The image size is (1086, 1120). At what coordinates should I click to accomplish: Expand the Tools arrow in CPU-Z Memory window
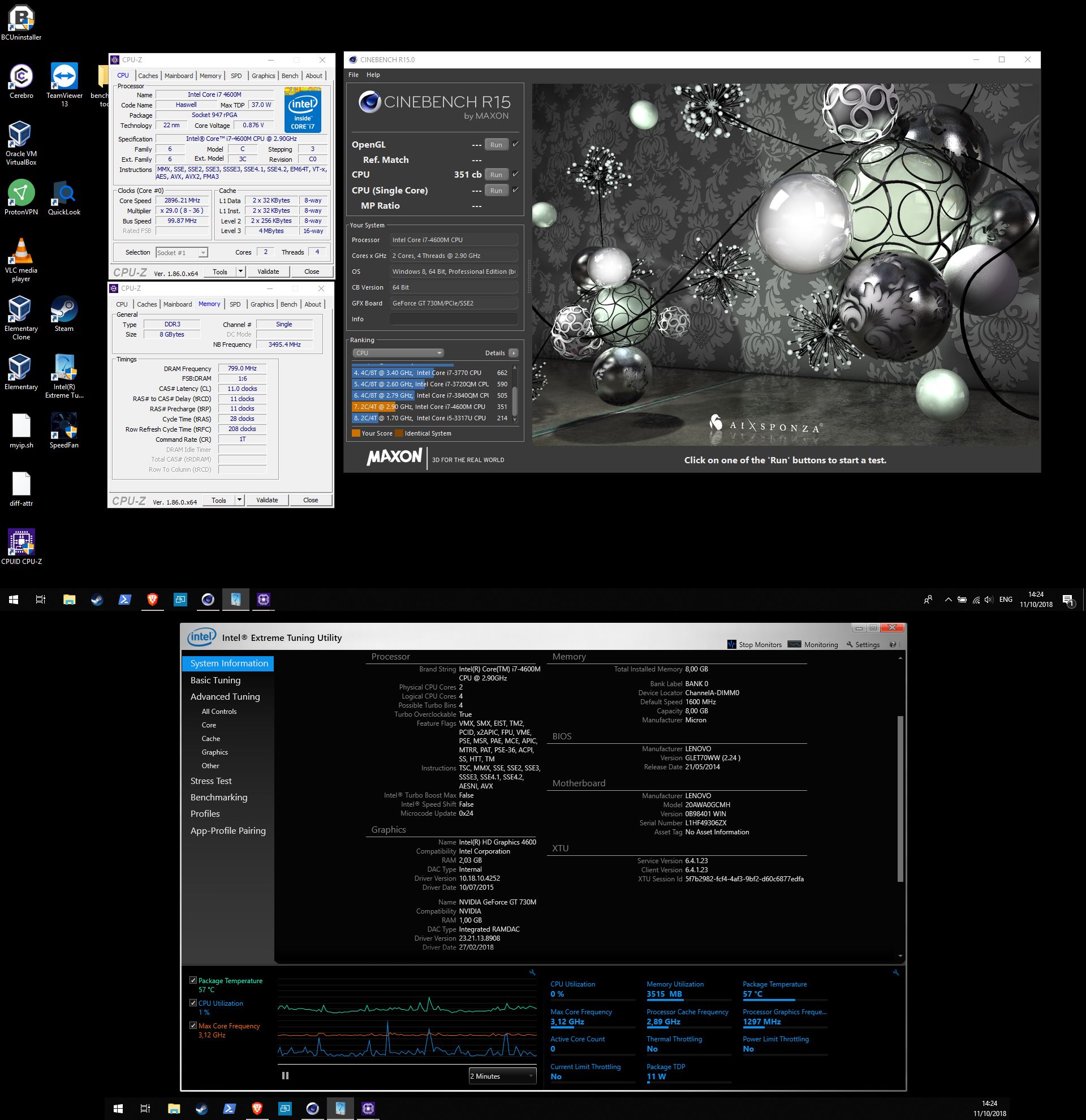(240, 500)
